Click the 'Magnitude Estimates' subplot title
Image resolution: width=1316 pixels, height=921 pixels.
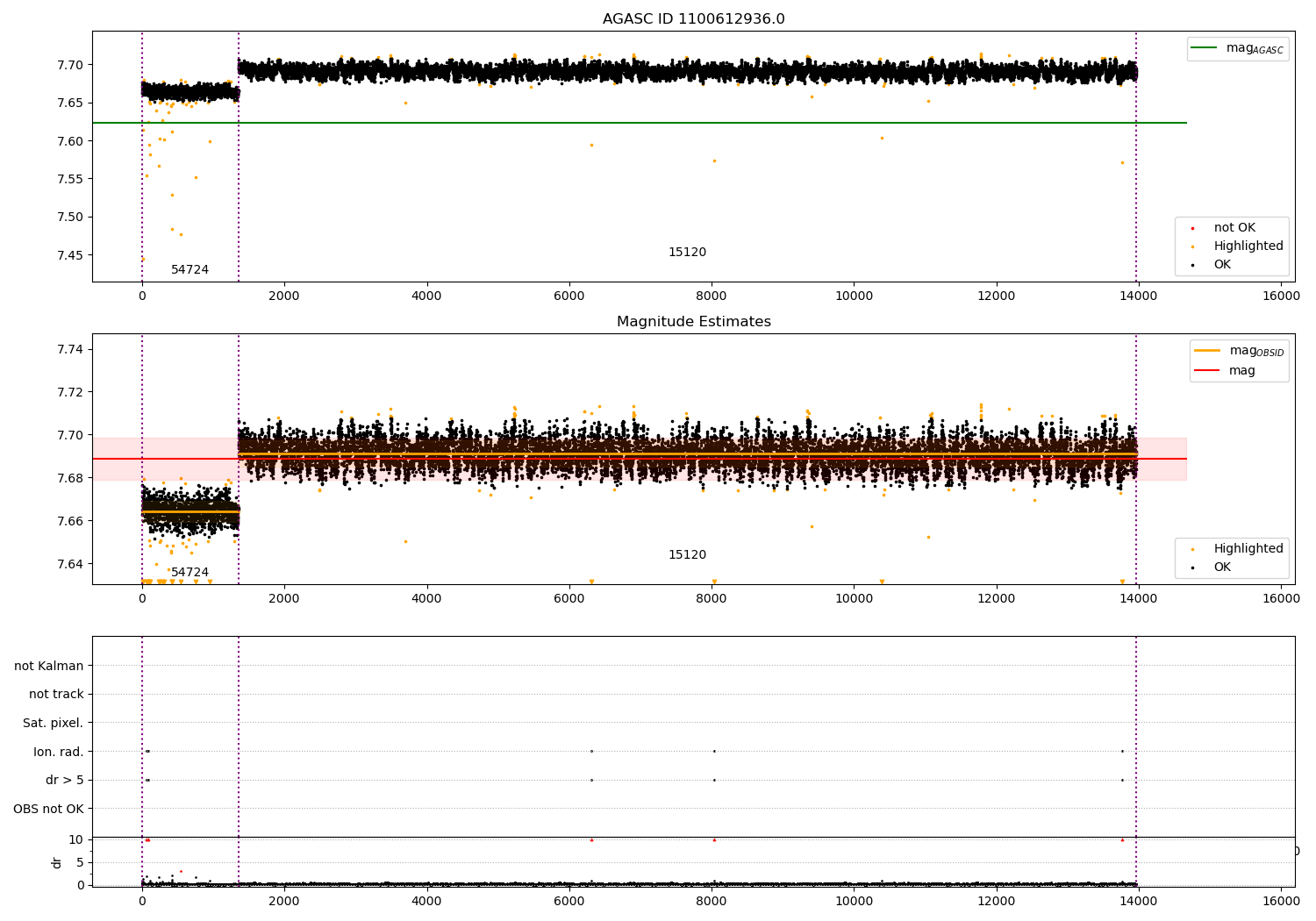693,322
